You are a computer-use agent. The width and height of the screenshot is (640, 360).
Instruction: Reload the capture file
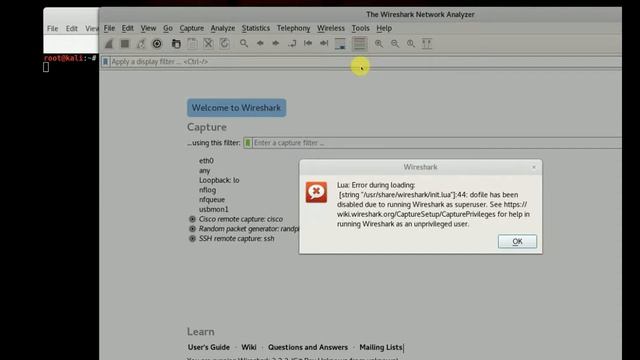(224, 44)
